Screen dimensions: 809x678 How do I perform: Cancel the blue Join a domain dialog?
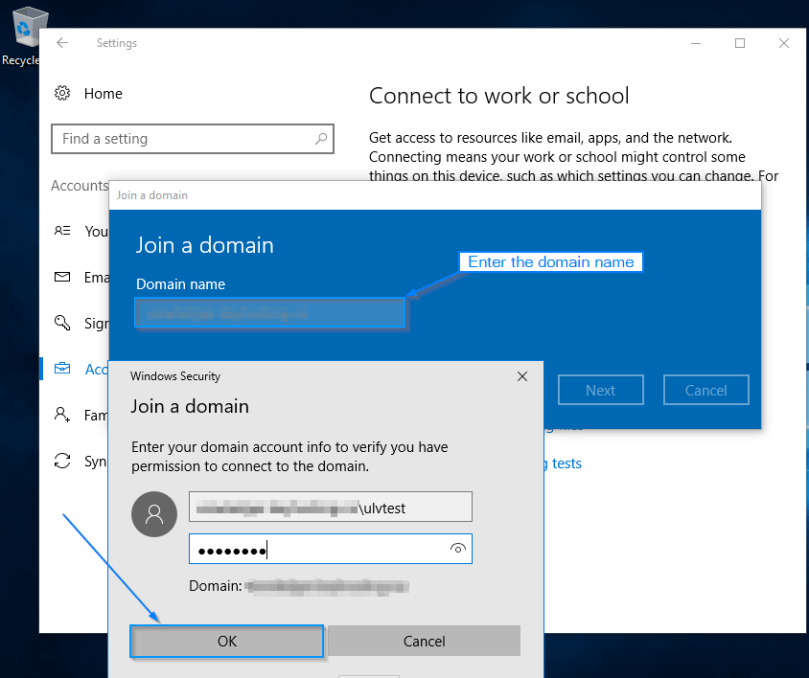[706, 390]
